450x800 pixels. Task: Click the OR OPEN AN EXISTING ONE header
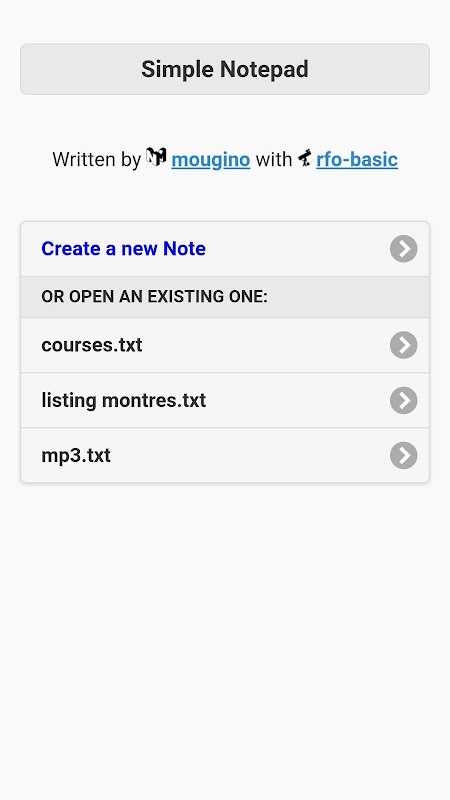(225, 297)
